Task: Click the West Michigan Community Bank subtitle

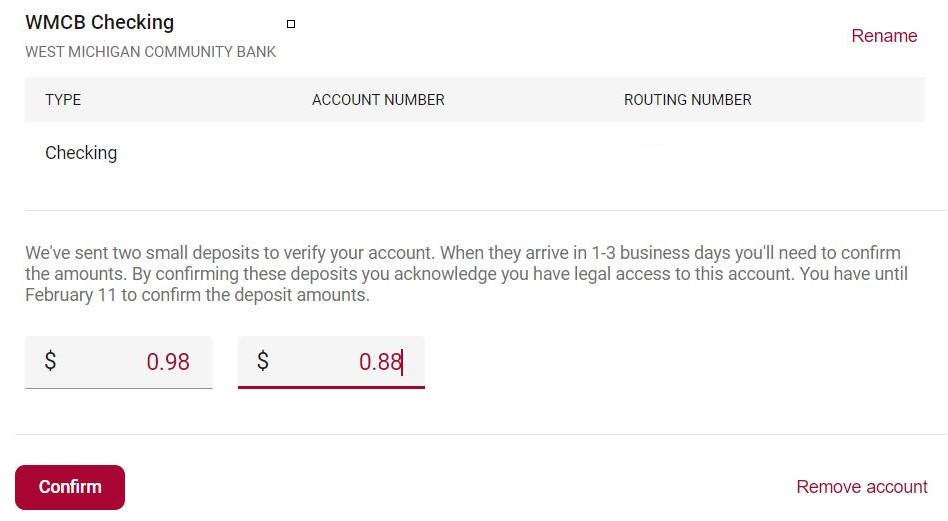Action: (x=150, y=52)
